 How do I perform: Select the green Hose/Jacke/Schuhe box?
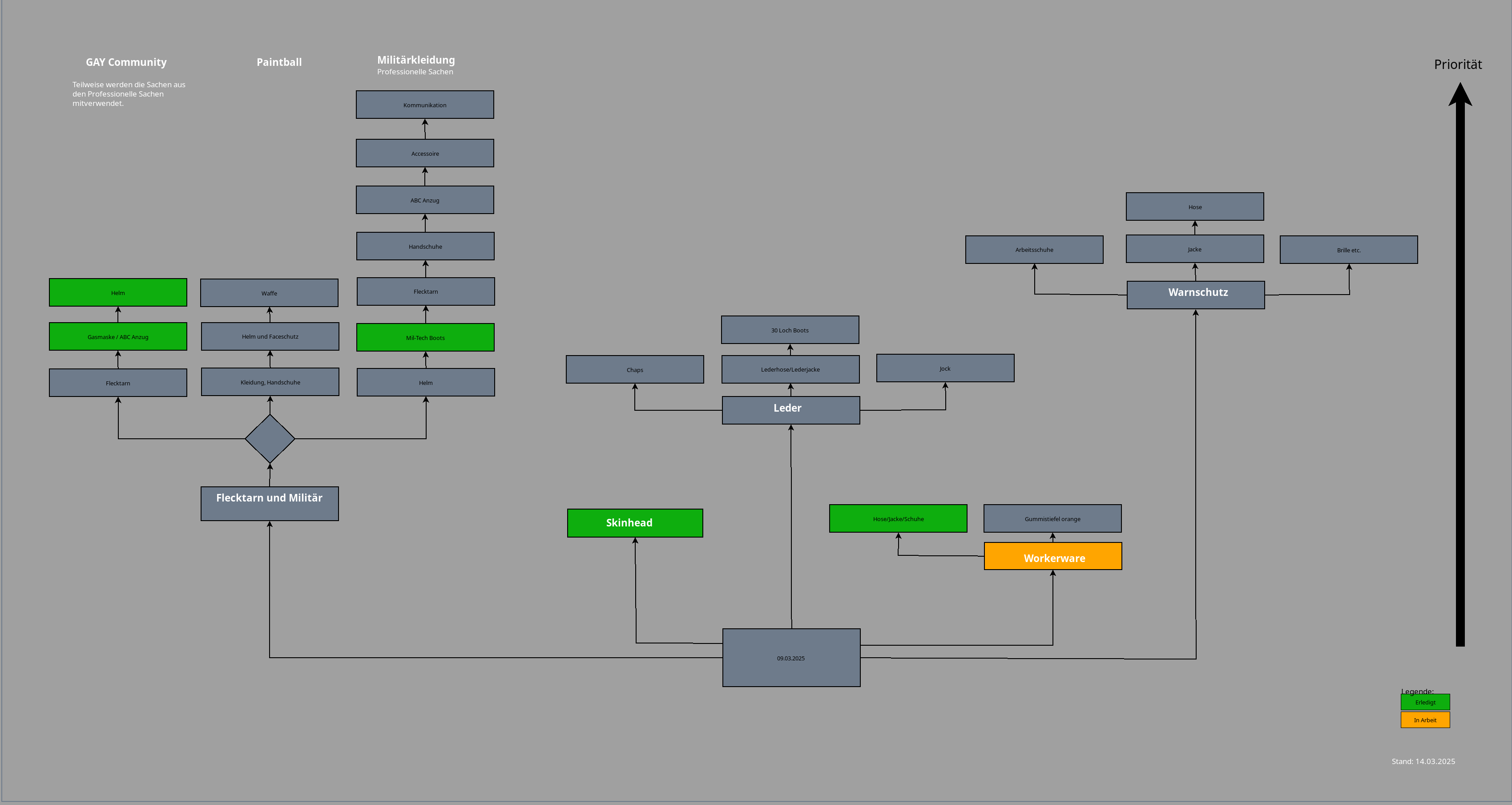click(897, 518)
